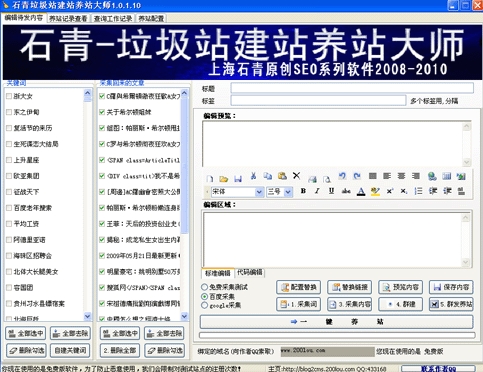This screenshot has height=372, width=483.
Task: Switch to 查询工作记录 tab
Action: [x=113, y=19]
